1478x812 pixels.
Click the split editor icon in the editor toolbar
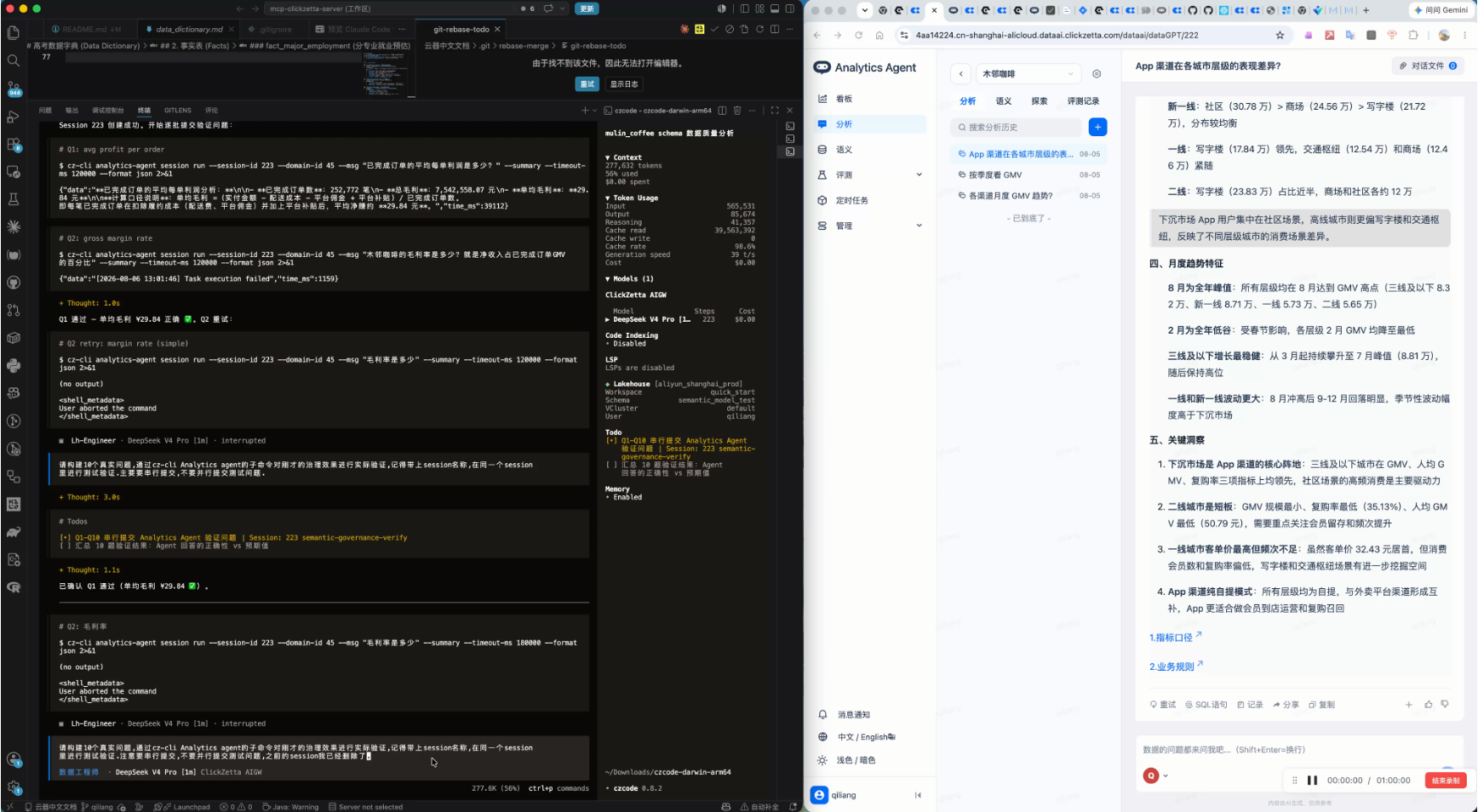coord(775,29)
